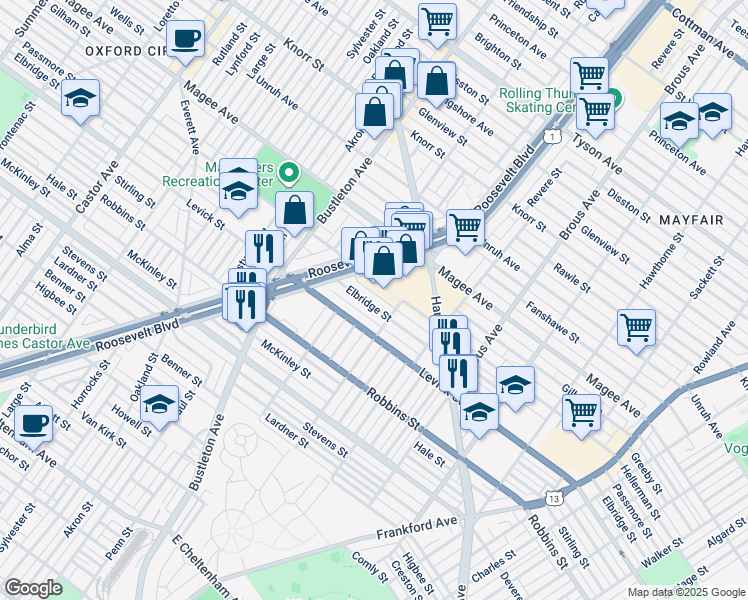
Task: Click the OXFORD CIR neighborhood label
Action: pos(126,51)
